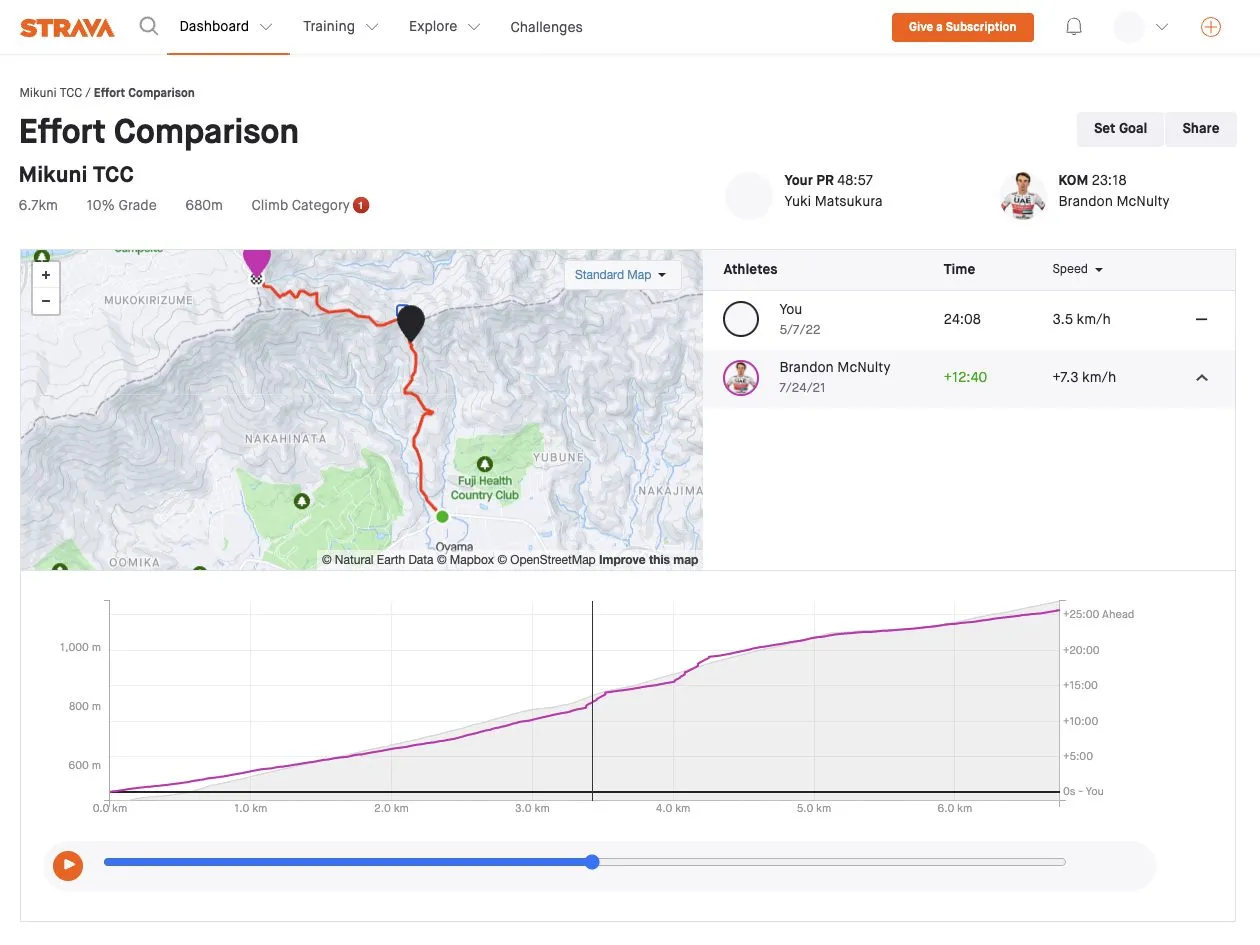The image size is (1260, 945).
Task: Click the orange plus upload icon
Action: tap(1210, 27)
